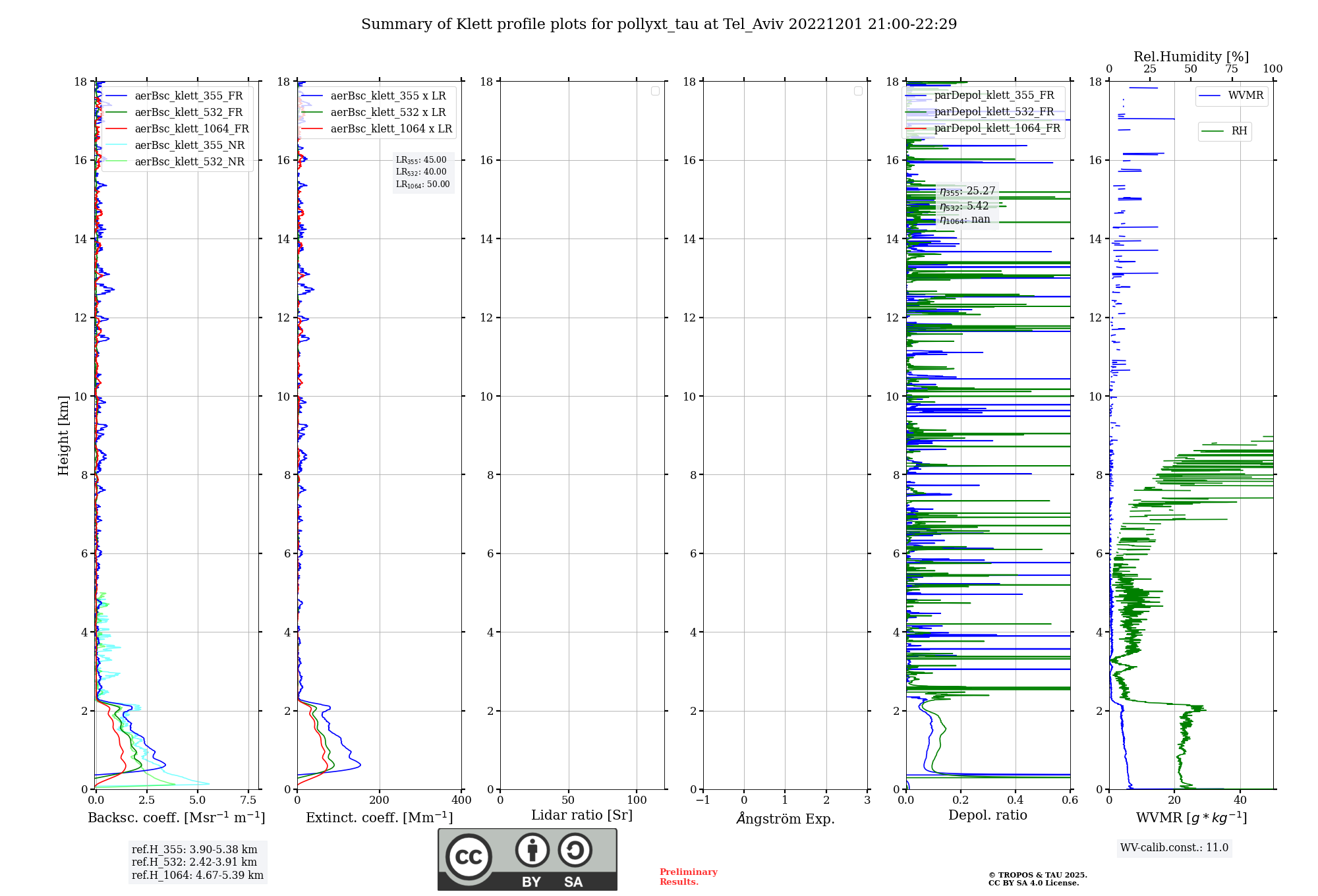Click the LR532: 40.00 annotation
The height and width of the screenshot is (896, 1318).
(x=421, y=172)
